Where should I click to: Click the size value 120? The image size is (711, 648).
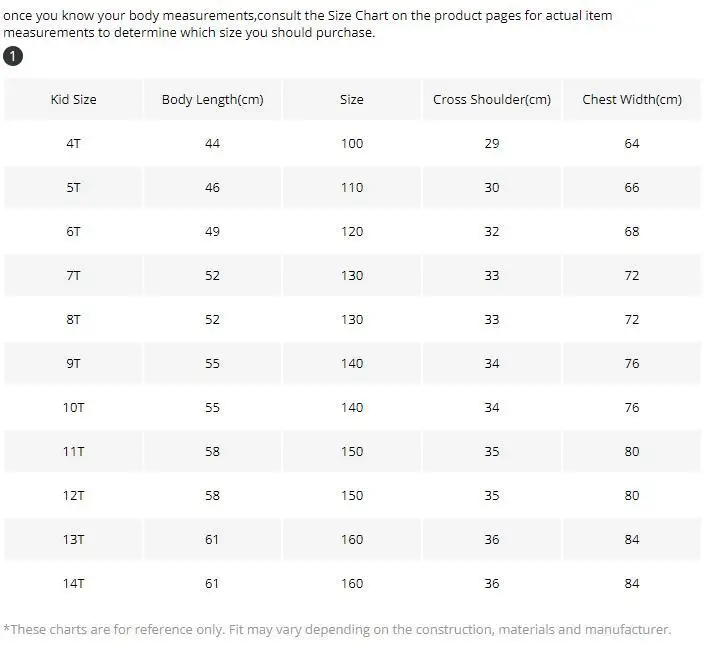(x=352, y=232)
